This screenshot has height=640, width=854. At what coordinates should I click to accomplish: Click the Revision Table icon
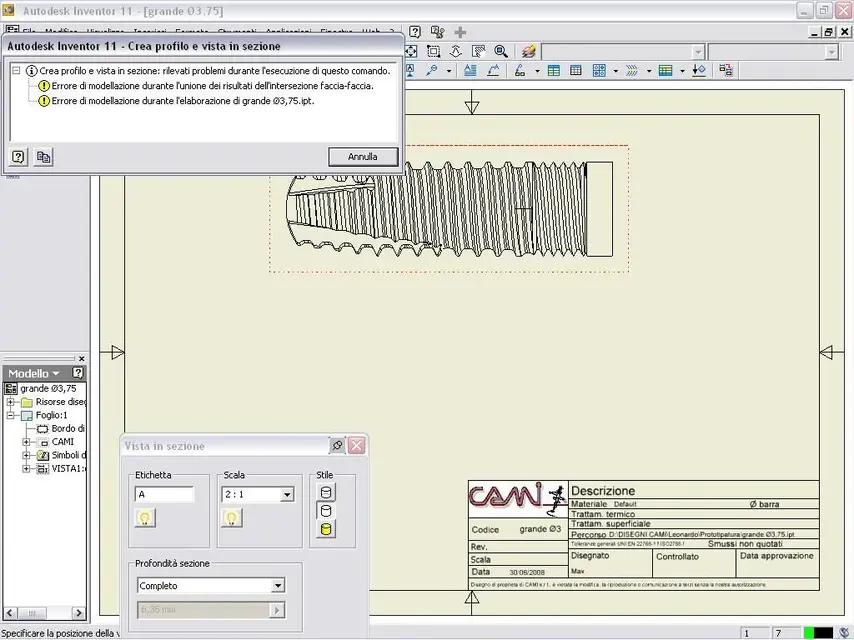click(x=666, y=70)
